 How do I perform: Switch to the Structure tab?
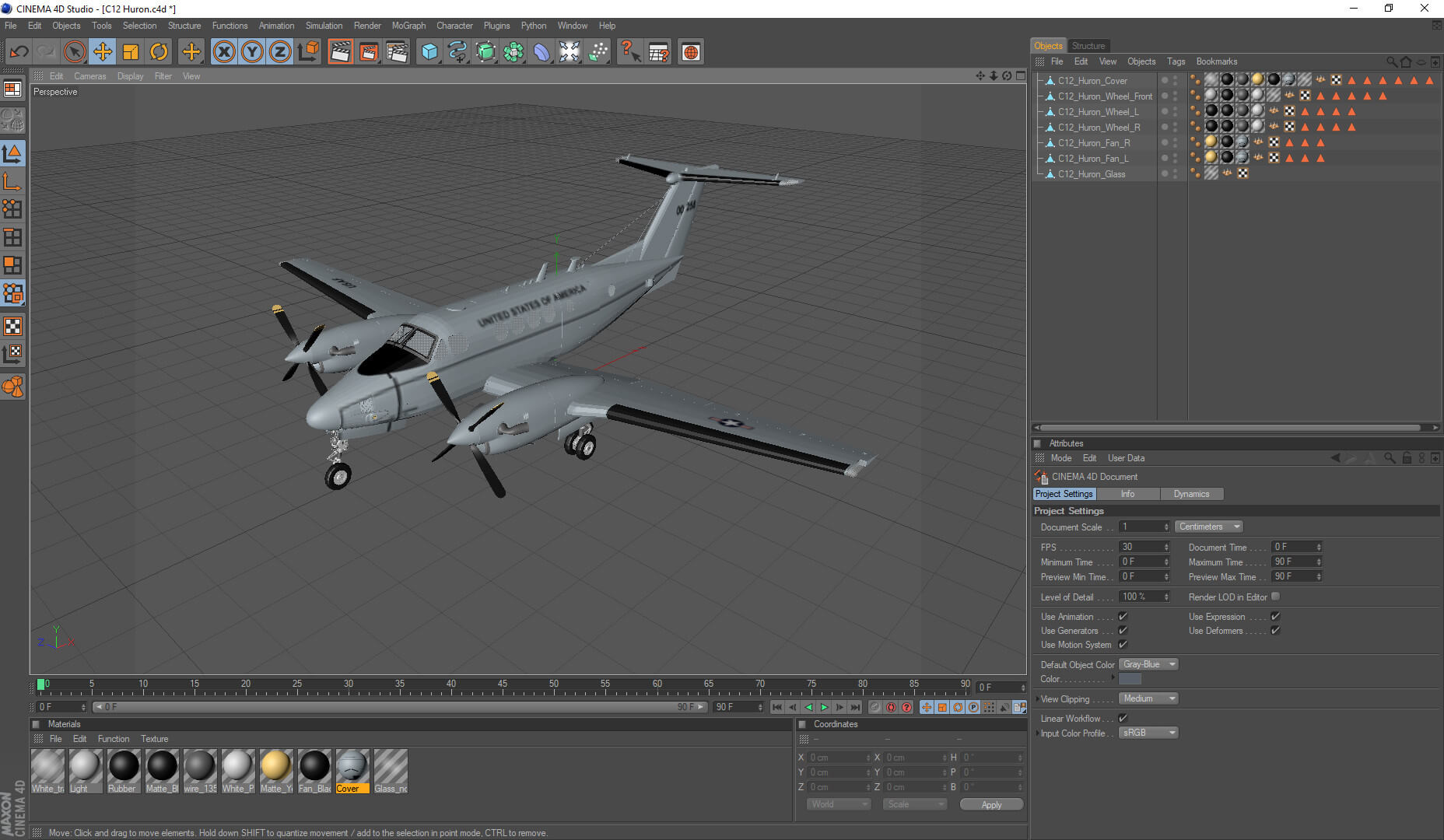click(1088, 46)
